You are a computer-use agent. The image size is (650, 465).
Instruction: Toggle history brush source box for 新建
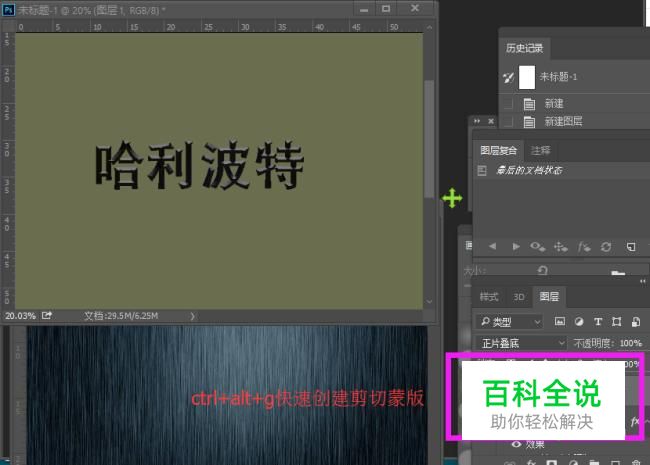click(508, 104)
